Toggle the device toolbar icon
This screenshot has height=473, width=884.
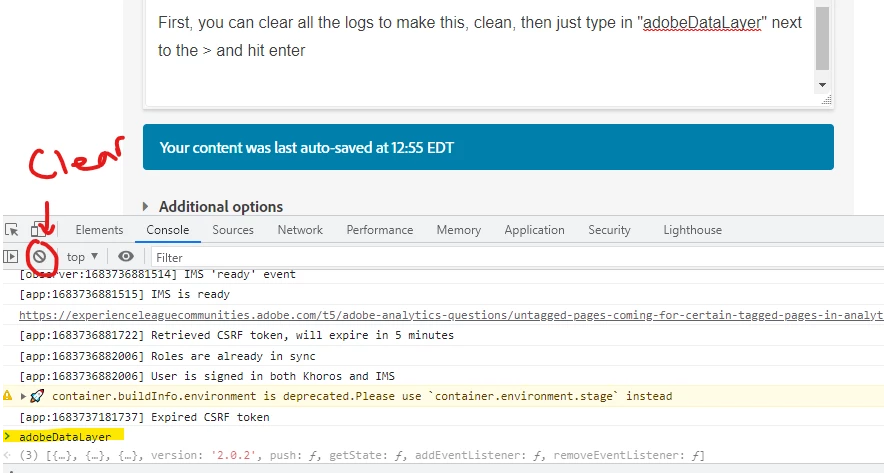click(38, 230)
